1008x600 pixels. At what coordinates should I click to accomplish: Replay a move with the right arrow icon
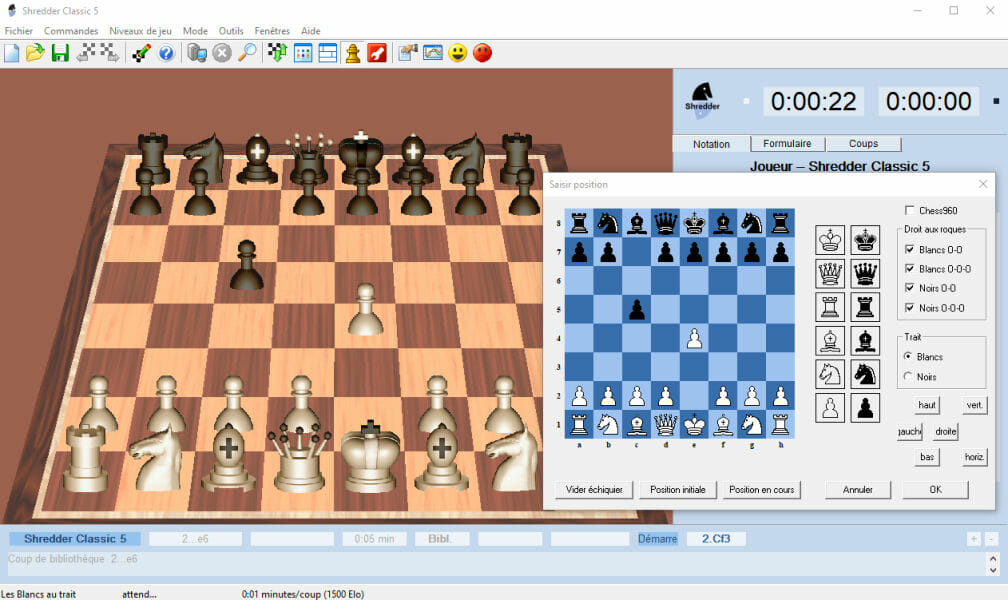click(x=109, y=53)
